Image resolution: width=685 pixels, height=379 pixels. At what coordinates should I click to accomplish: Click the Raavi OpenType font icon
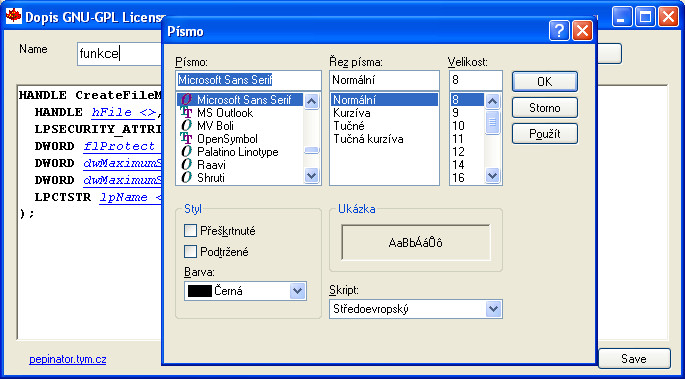tap(187, 165)
